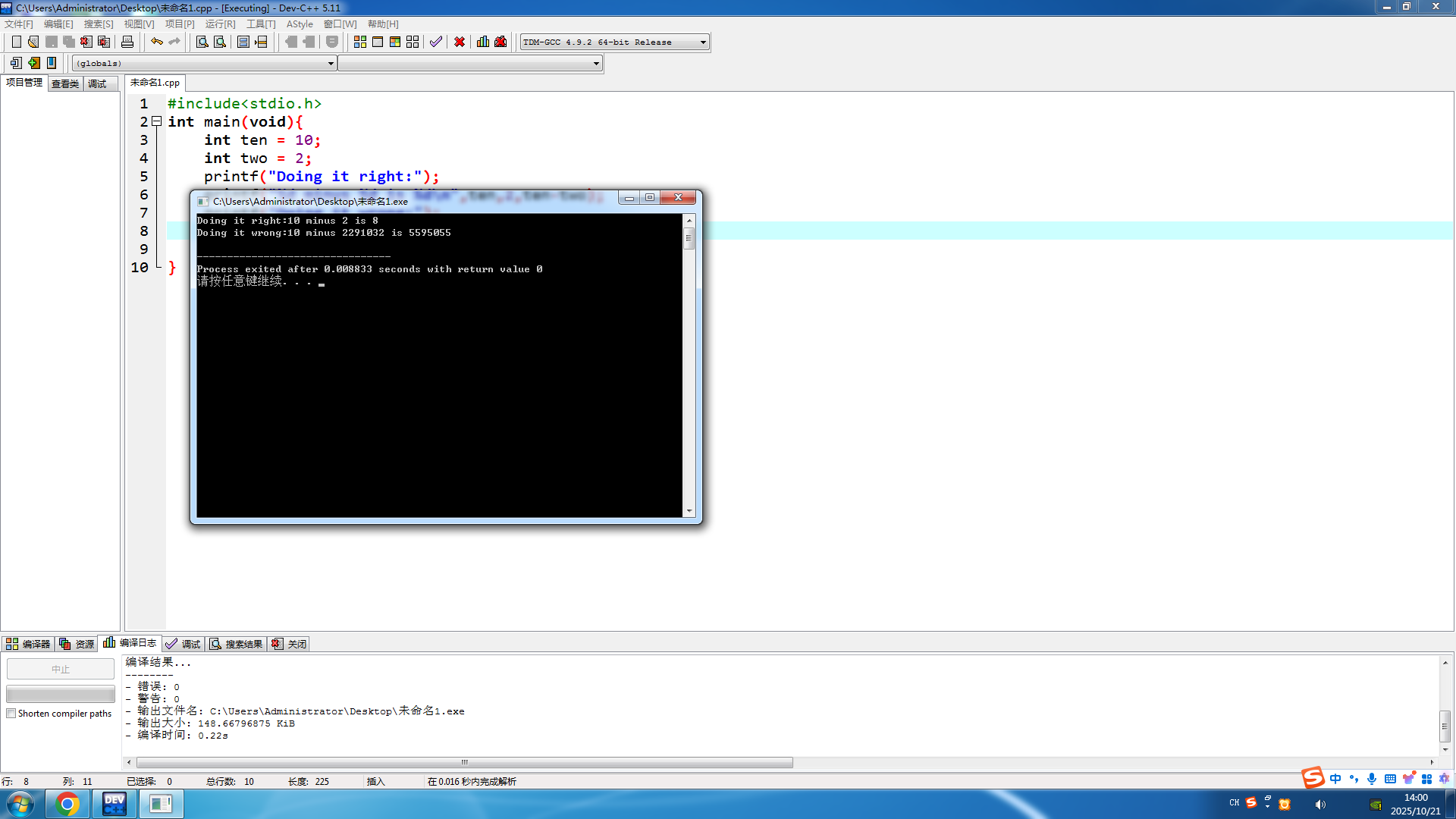Click the Profile Analysis bar chart icon
This screenshot has height=819, width=1456.
pyautogui.click(x=483, y=42)
